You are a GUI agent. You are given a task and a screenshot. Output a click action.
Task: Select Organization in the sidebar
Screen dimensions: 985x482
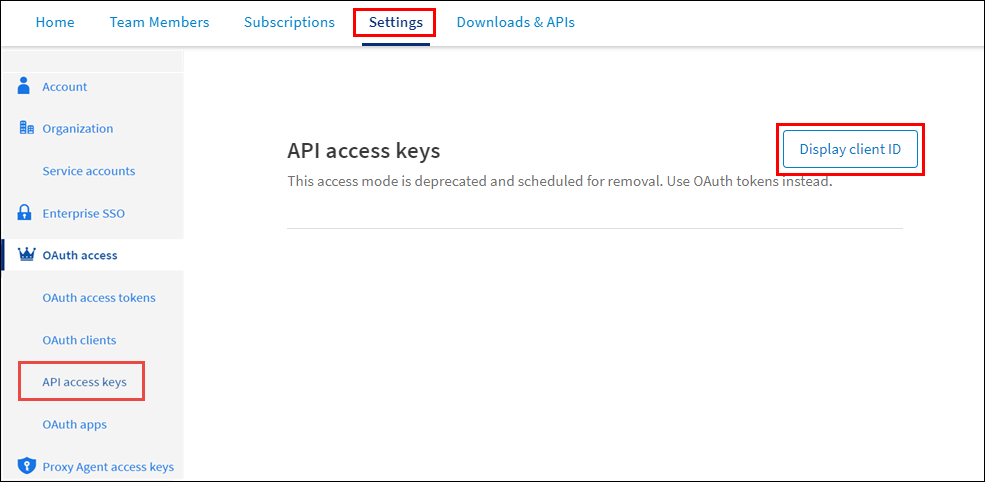click(x=77, y=129)
